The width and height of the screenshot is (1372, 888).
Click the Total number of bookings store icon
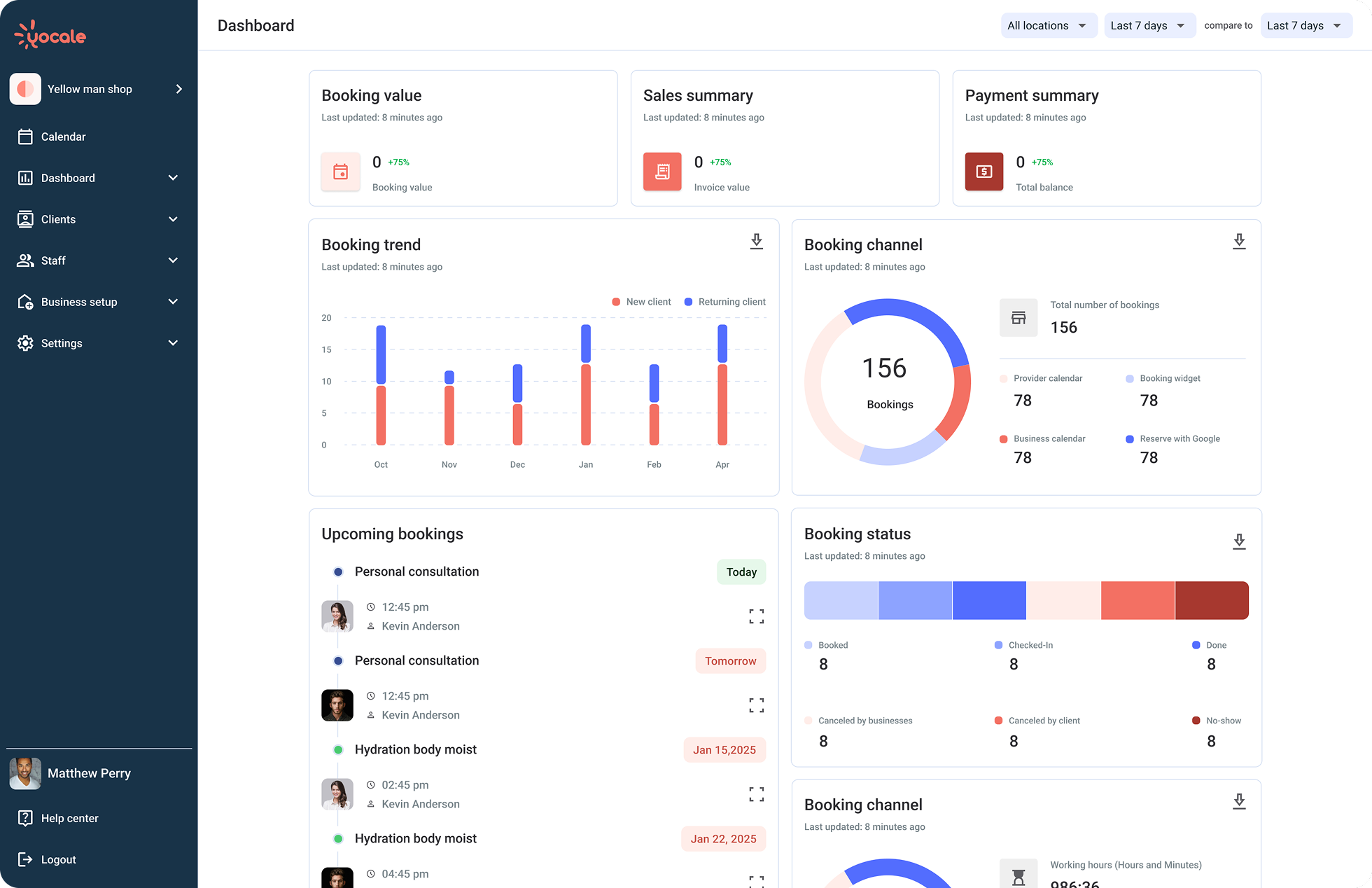[x=1018, y=318]
